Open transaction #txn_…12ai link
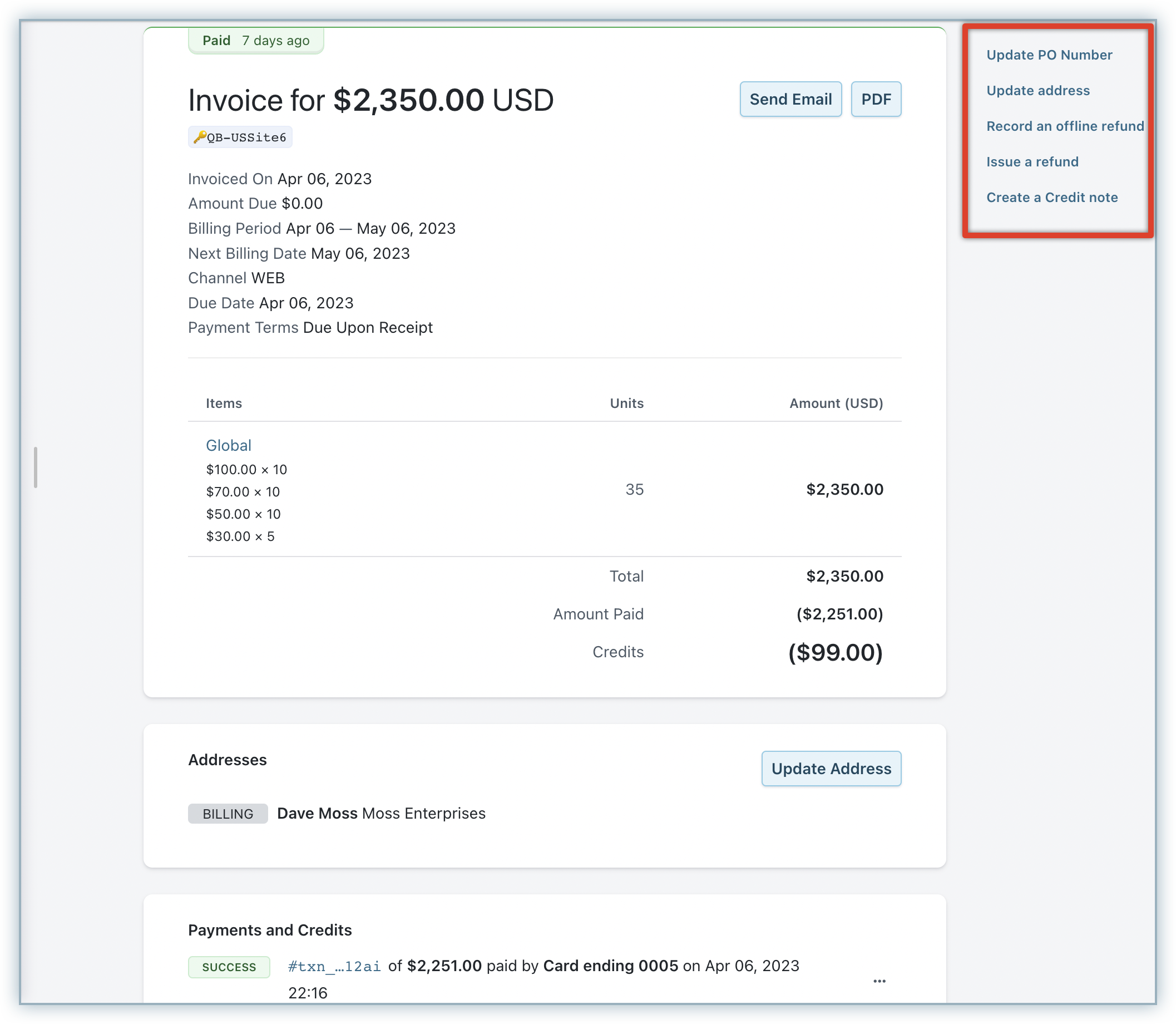1176x1024 pixels. [x=334, y=966]
